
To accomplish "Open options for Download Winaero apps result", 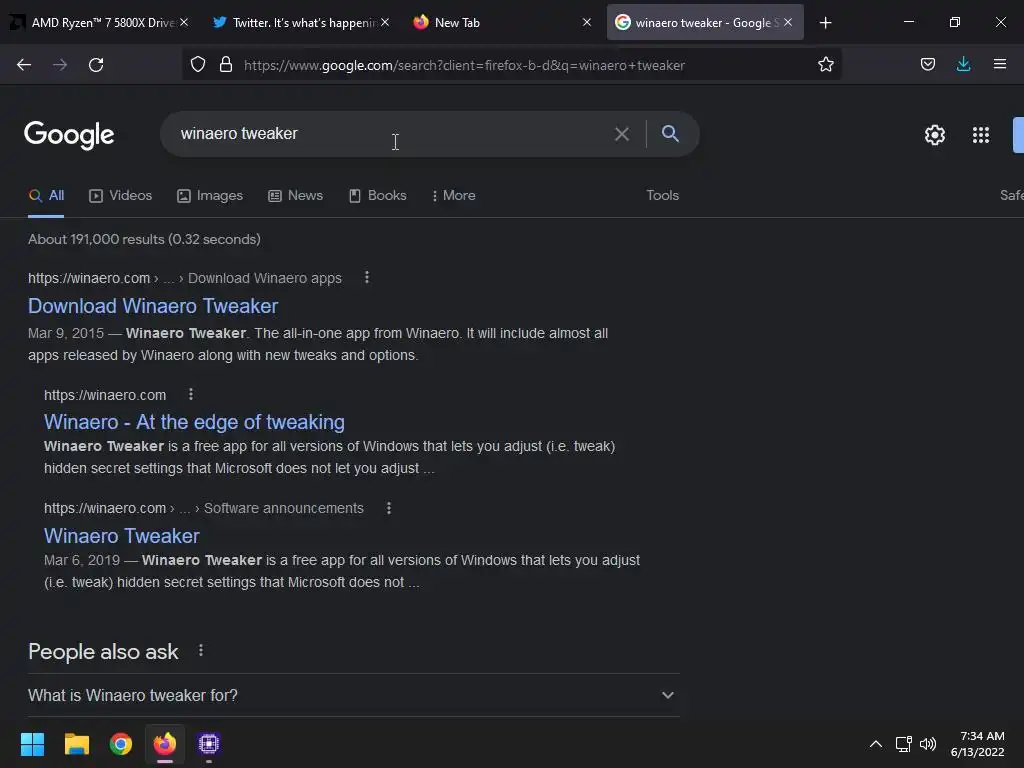I will point(367,278).
